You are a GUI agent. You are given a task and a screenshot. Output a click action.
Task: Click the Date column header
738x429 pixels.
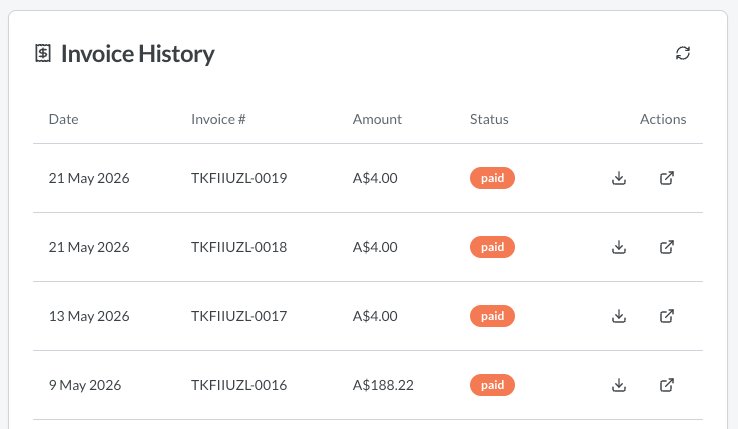(x=64, y=119)
